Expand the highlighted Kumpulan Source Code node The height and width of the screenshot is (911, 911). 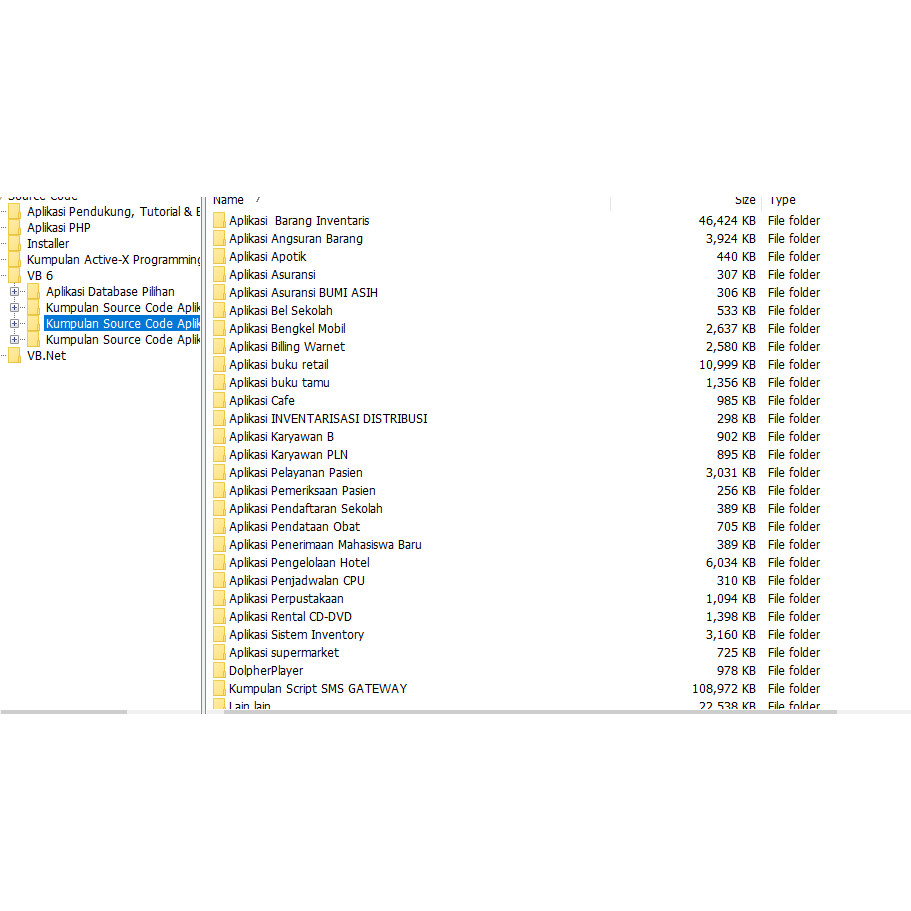coord(15,324)
